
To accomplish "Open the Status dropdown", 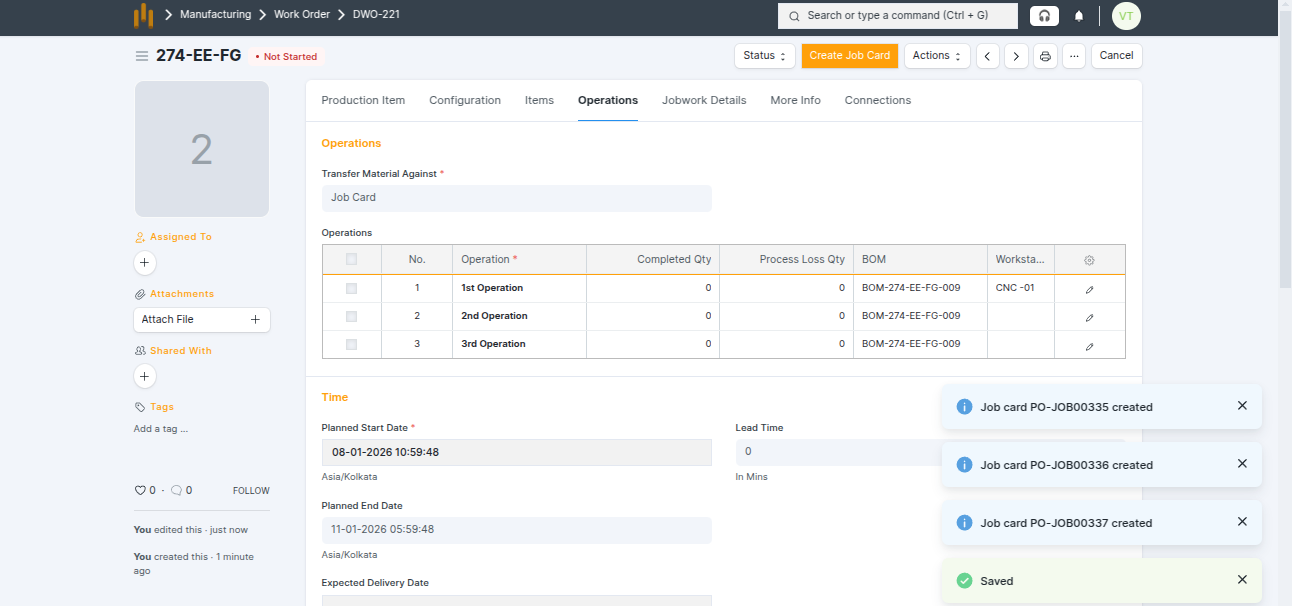I will 765,56.
